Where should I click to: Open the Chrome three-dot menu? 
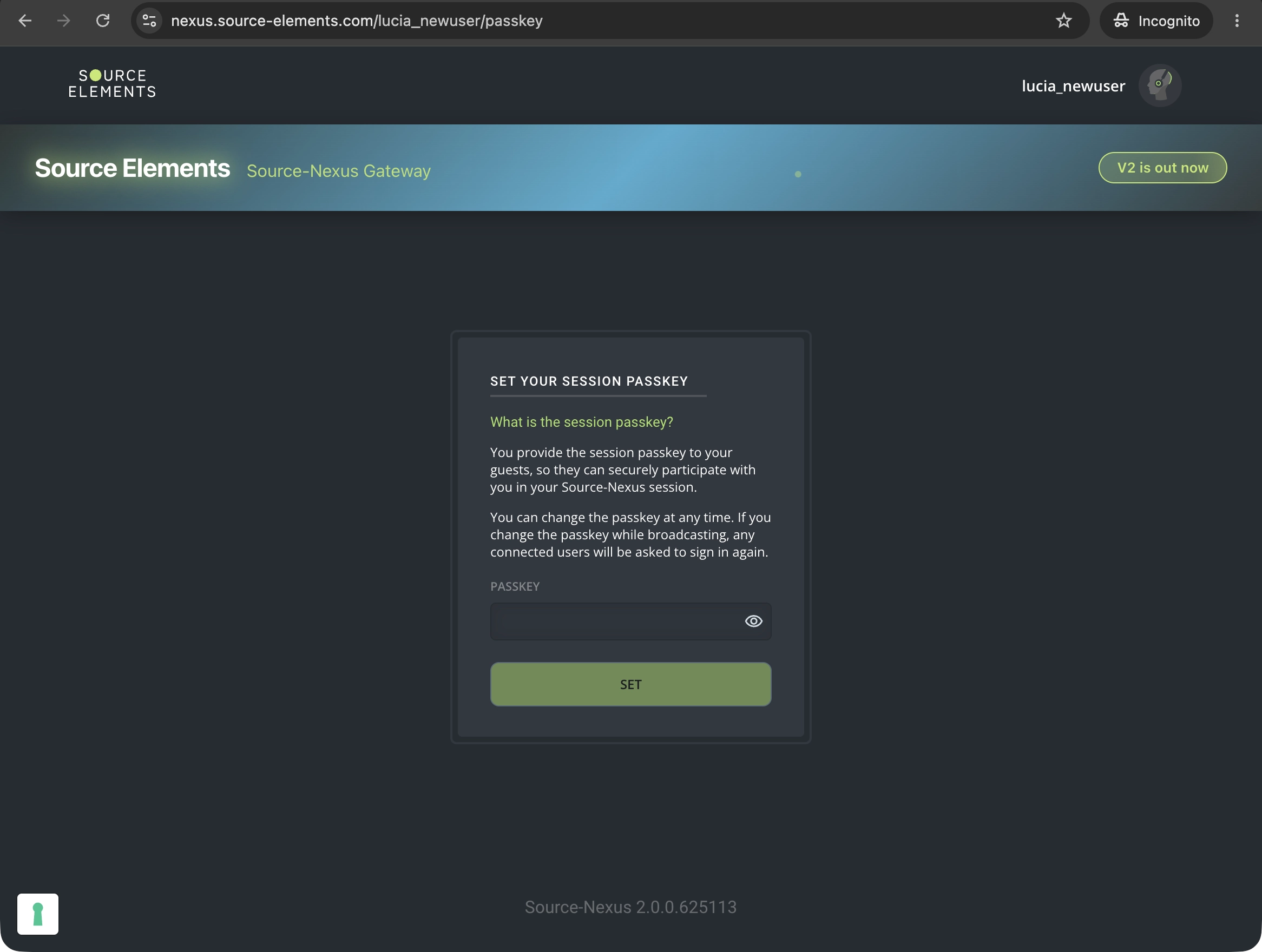click(1237, 21)
